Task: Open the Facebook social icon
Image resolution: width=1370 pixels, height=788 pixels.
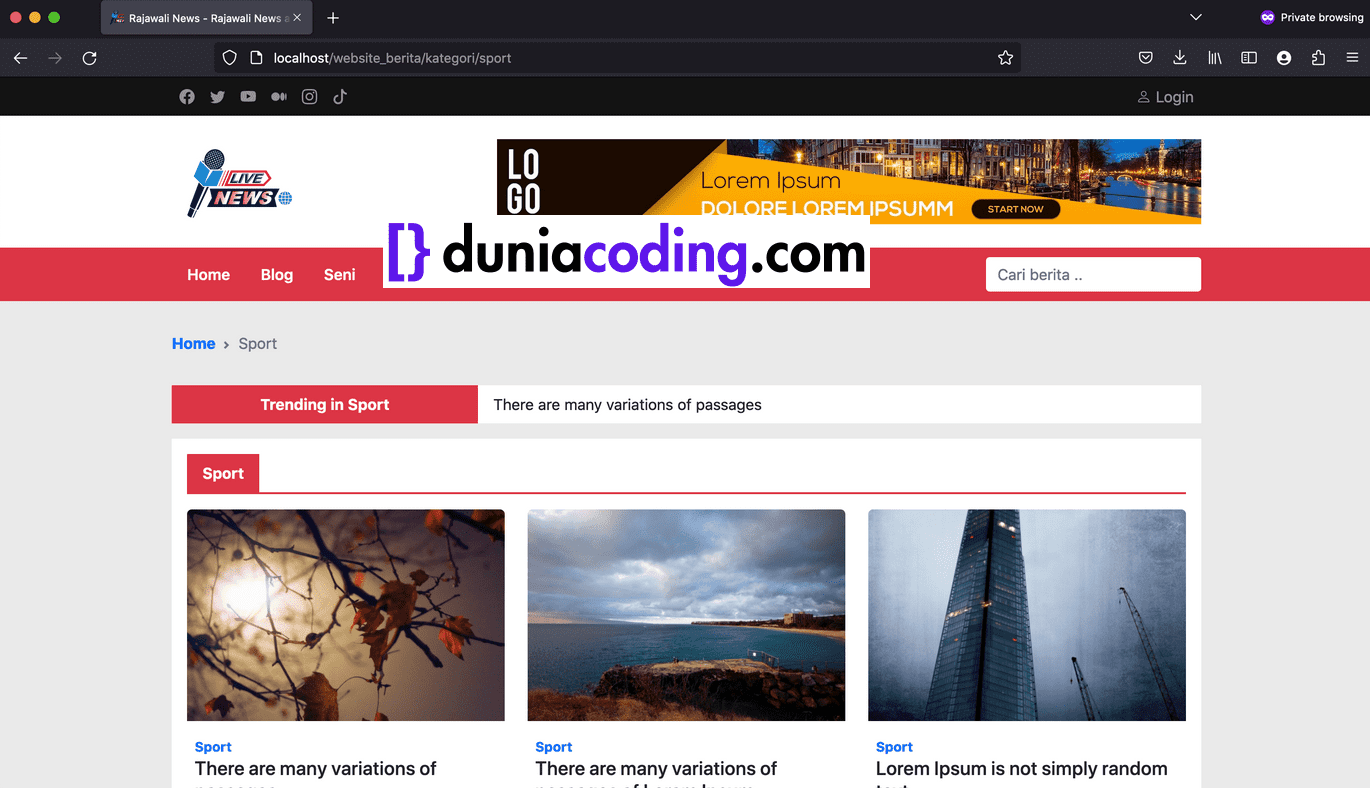Action: click(187, 96)
